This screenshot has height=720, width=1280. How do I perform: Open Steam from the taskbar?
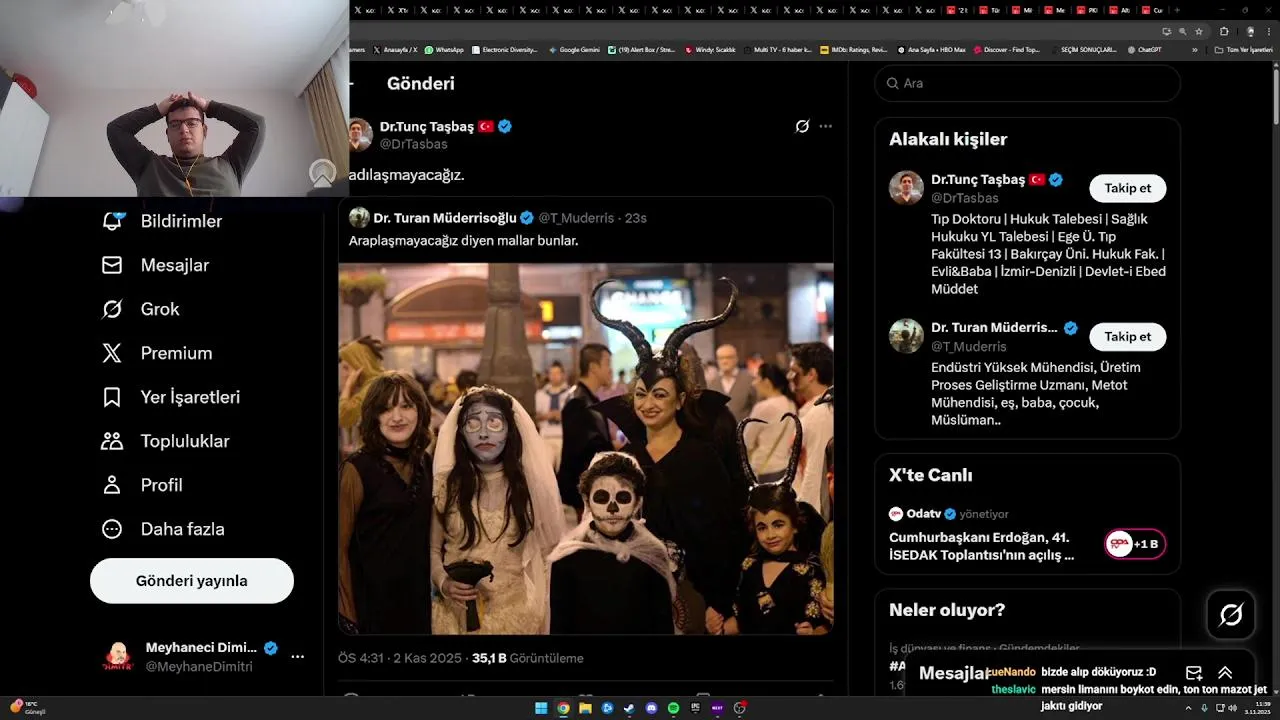point(629,708)
